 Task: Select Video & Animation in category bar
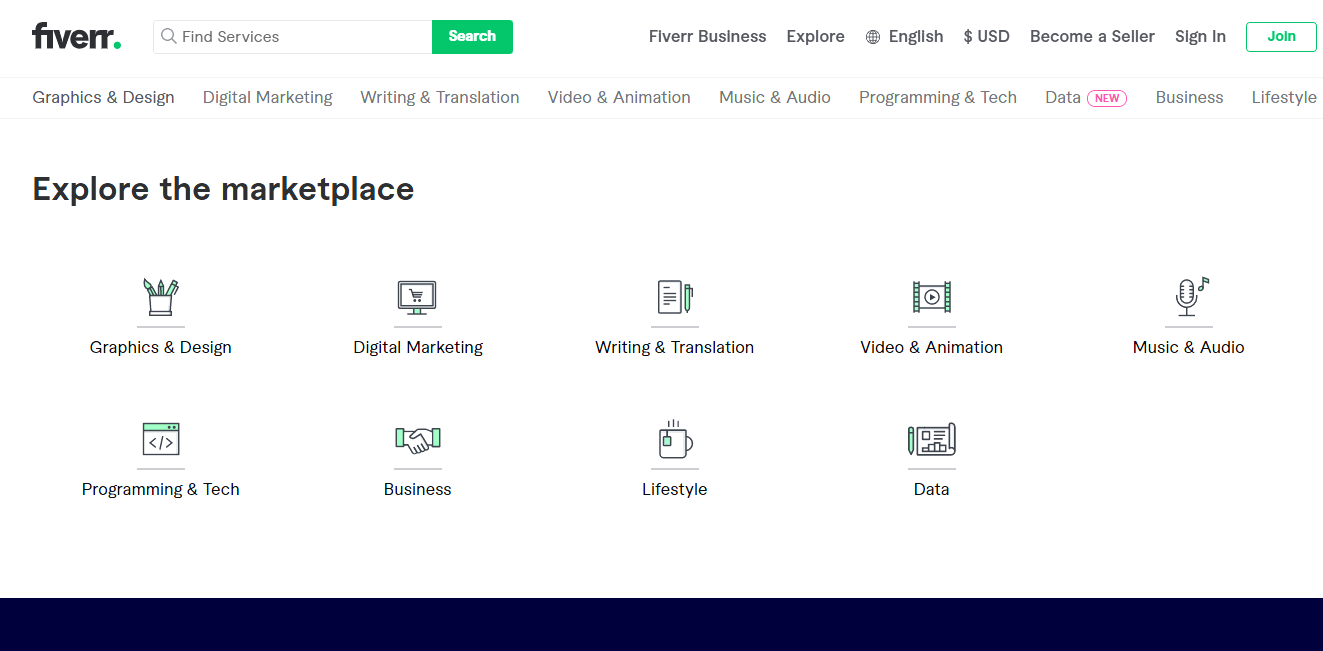coord(619,97)
